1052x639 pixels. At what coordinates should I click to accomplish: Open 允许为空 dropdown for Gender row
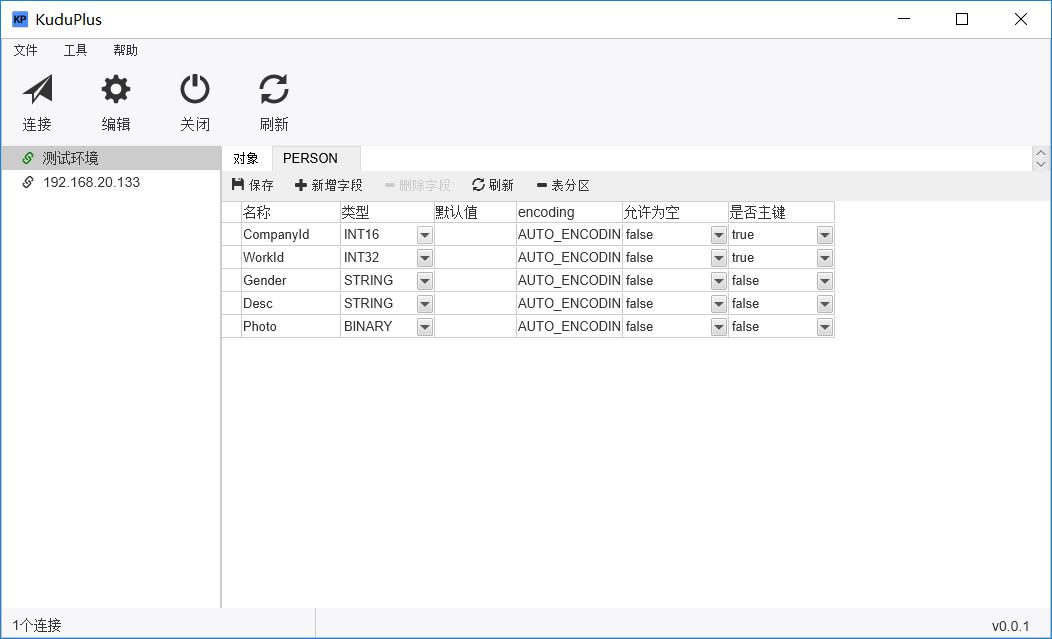pyautogui.click(x=719, y=281)
